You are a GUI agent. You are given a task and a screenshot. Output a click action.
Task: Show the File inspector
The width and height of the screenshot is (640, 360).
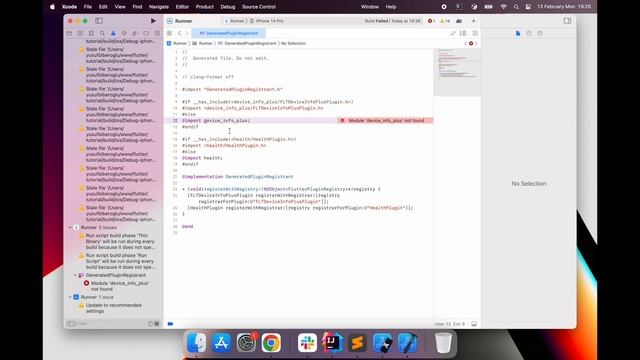pyautogui.click(x=518, y=33)
